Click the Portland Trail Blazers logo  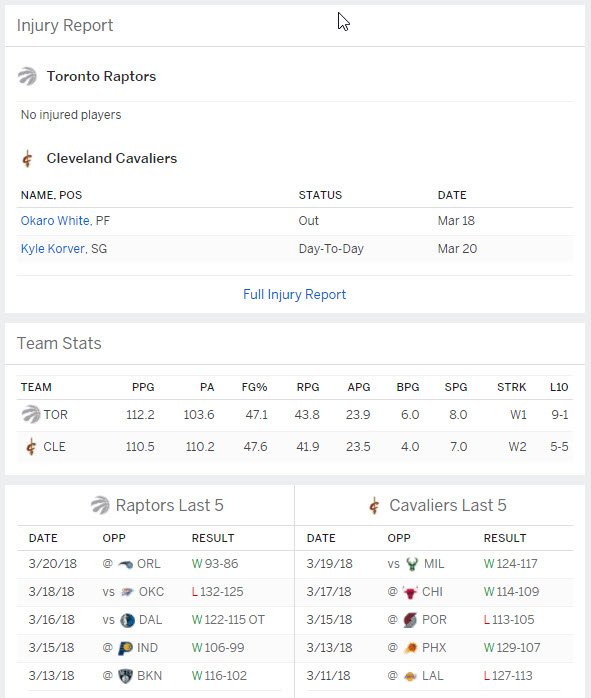coord(410,620)
